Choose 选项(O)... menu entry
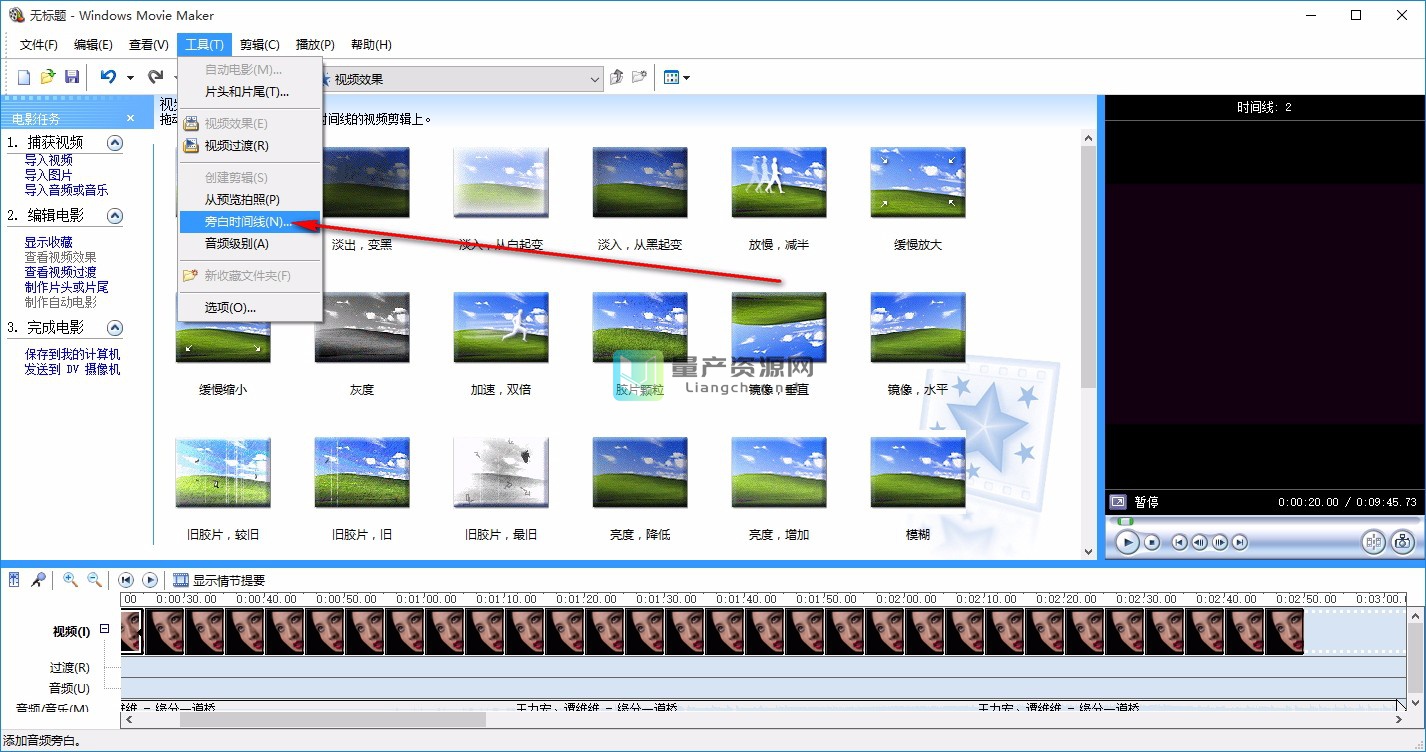The height and width of the screenshot is (752, 1426). pos(249,307)
